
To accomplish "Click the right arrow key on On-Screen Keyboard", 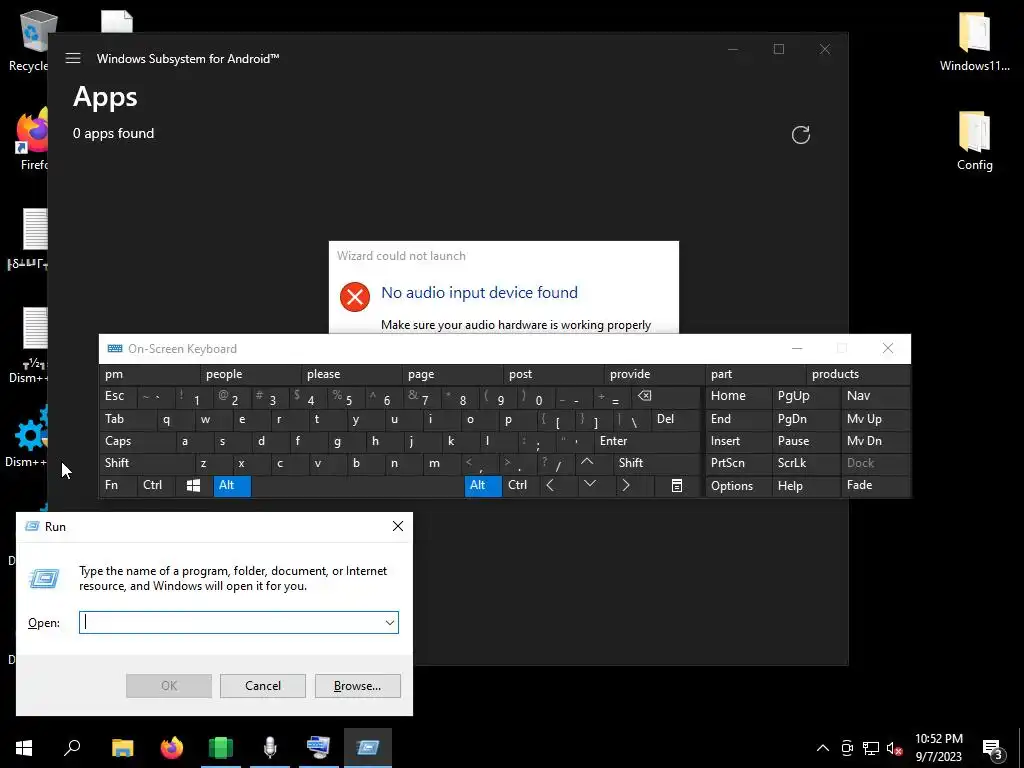I will [626, 485].
